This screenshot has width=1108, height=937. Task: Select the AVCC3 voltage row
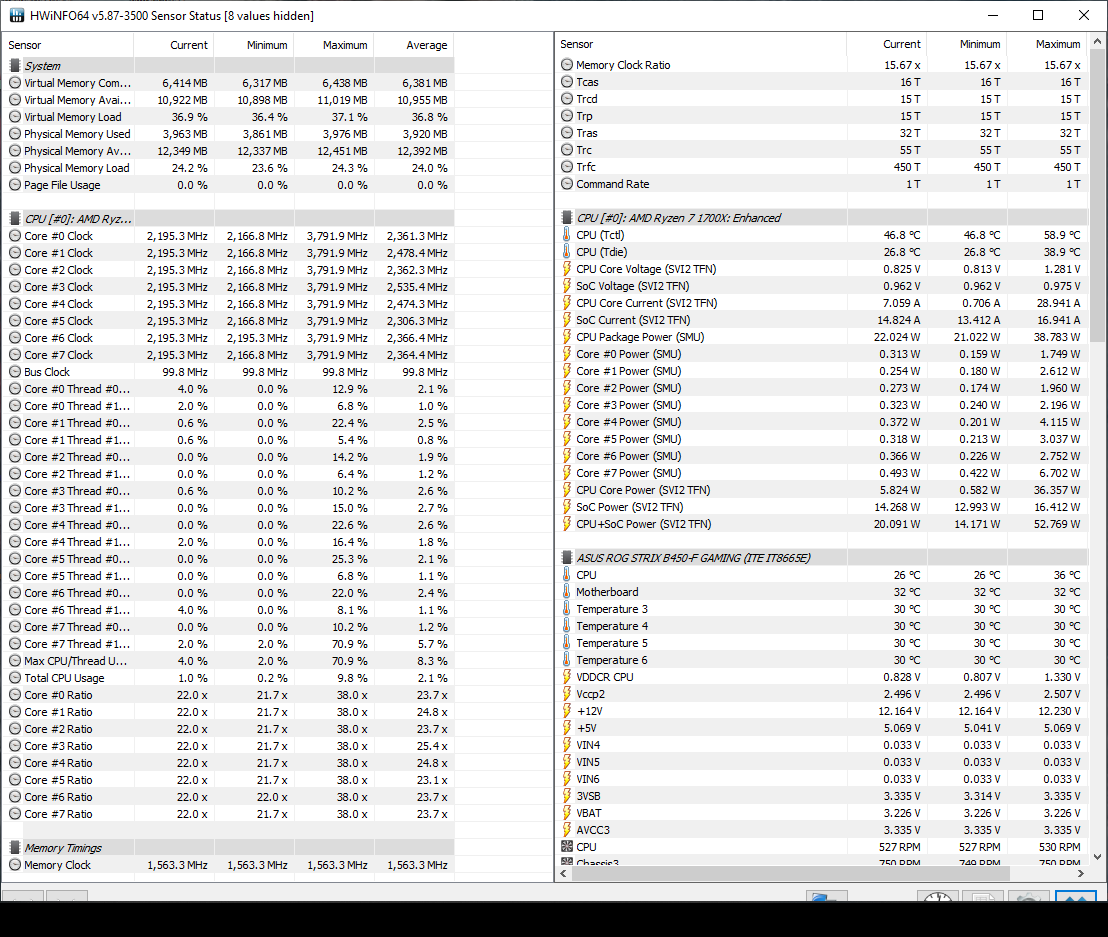[823, 830]
